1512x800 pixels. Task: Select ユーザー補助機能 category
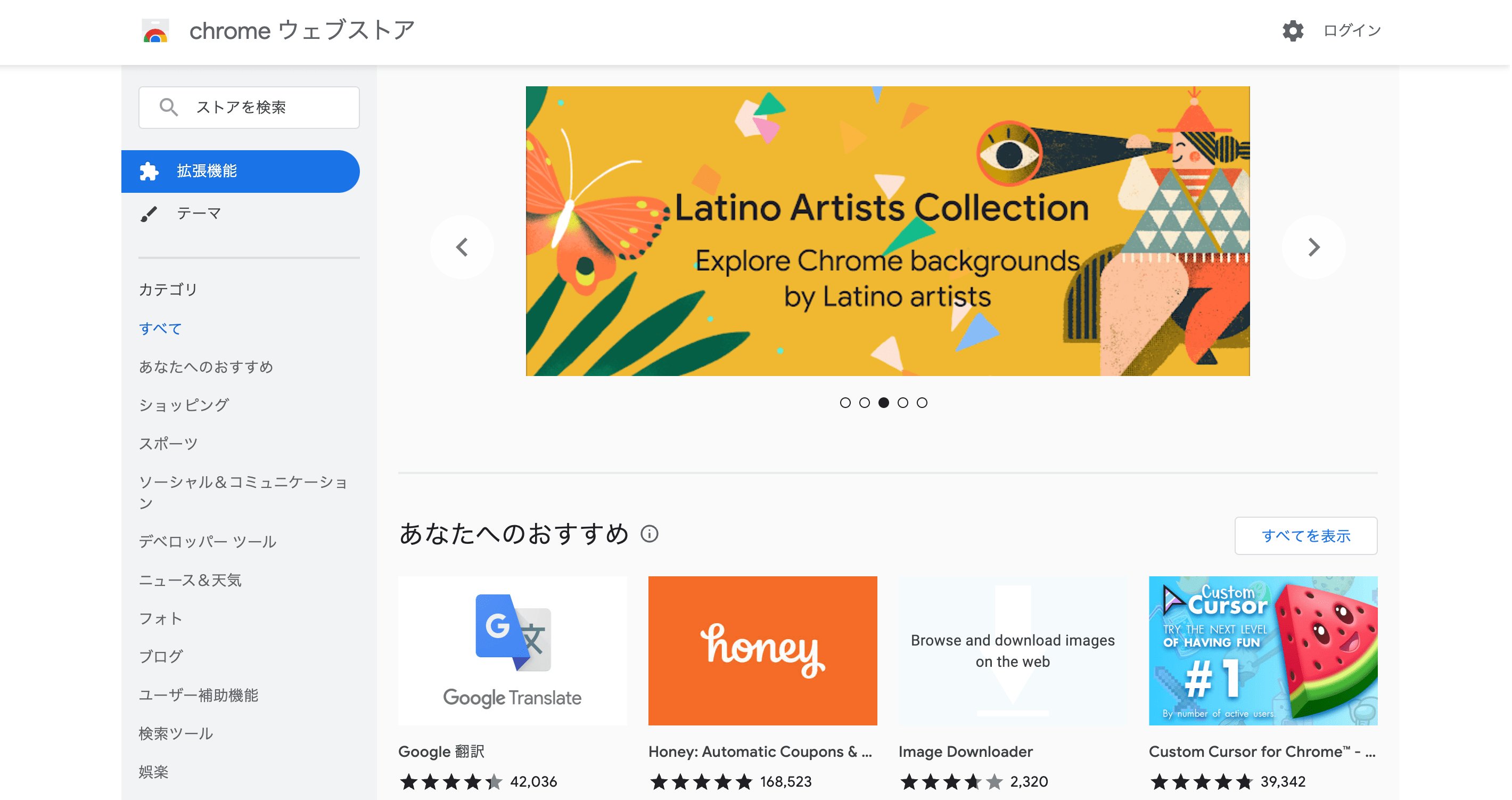pyautogui.click(x=199, y=696)
